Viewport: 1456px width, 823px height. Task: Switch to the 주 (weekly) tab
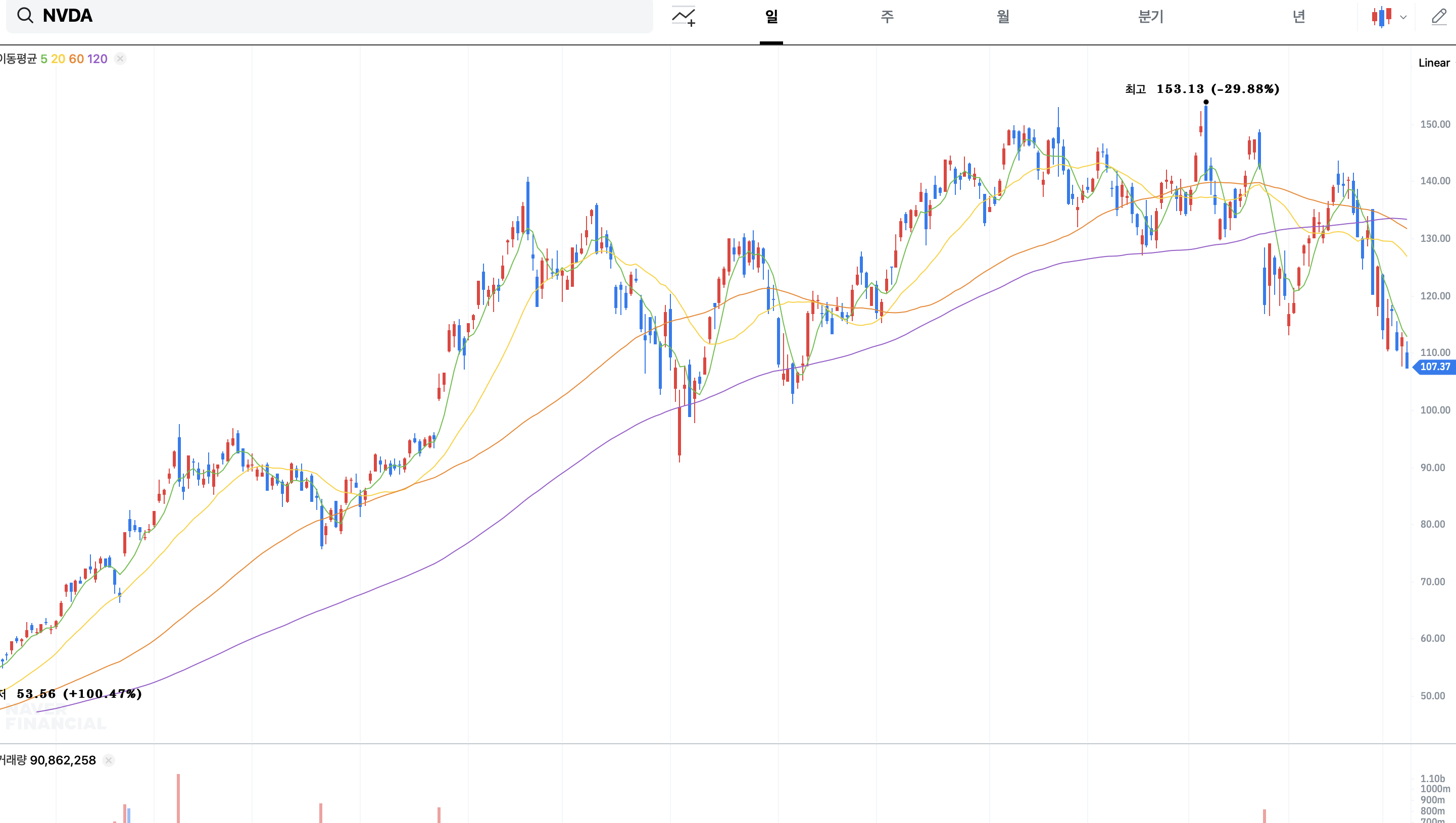click(887, 16)
